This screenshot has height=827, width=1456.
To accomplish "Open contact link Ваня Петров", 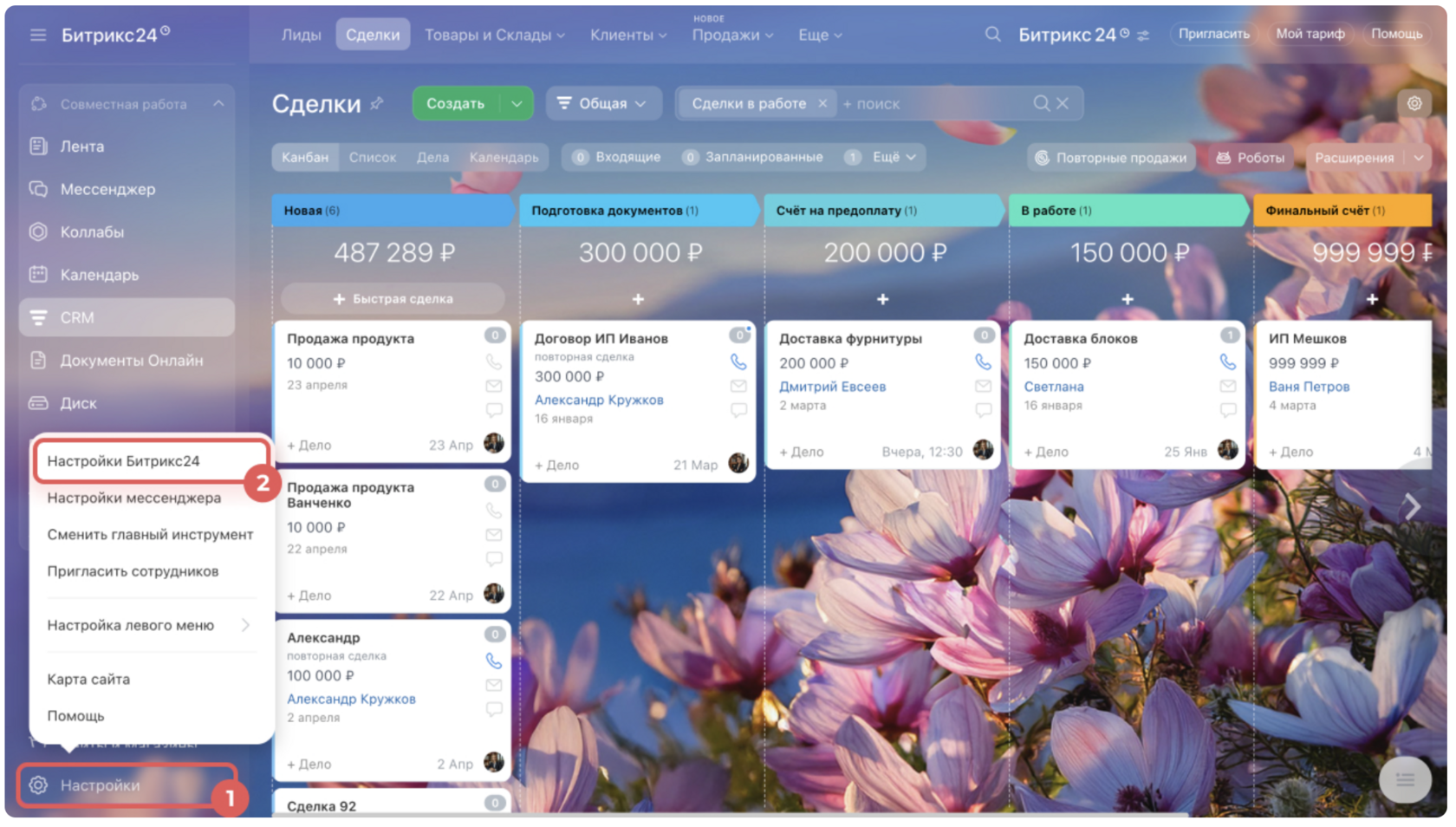I will [1309, 387].
